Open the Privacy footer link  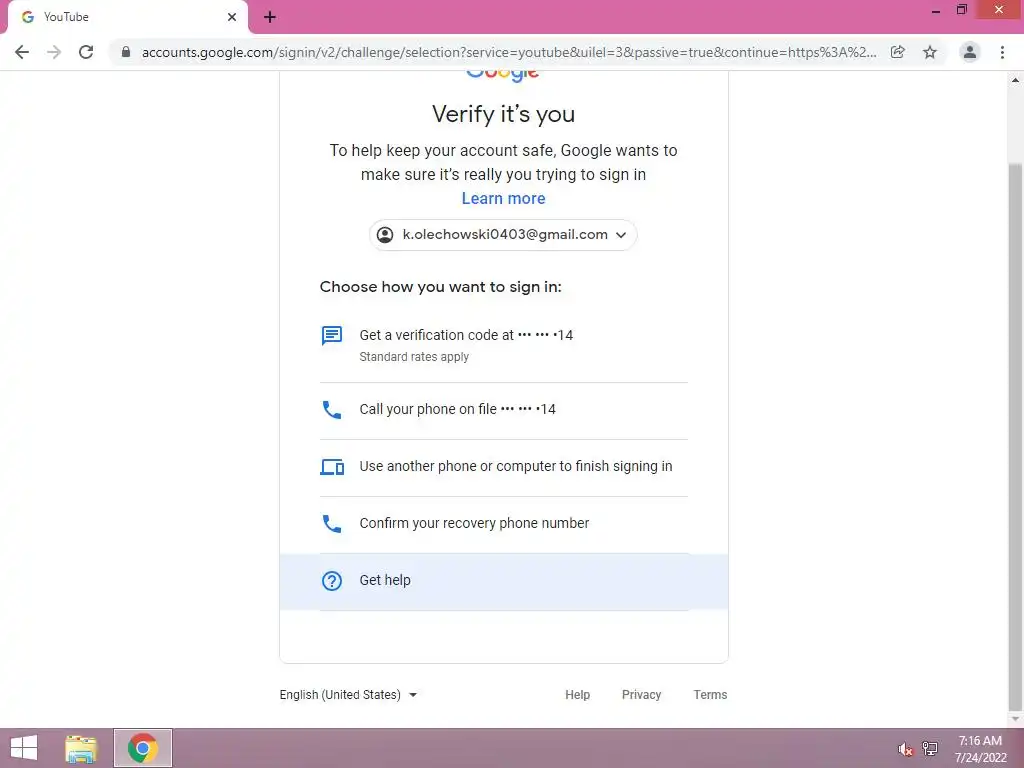(641, 695)
